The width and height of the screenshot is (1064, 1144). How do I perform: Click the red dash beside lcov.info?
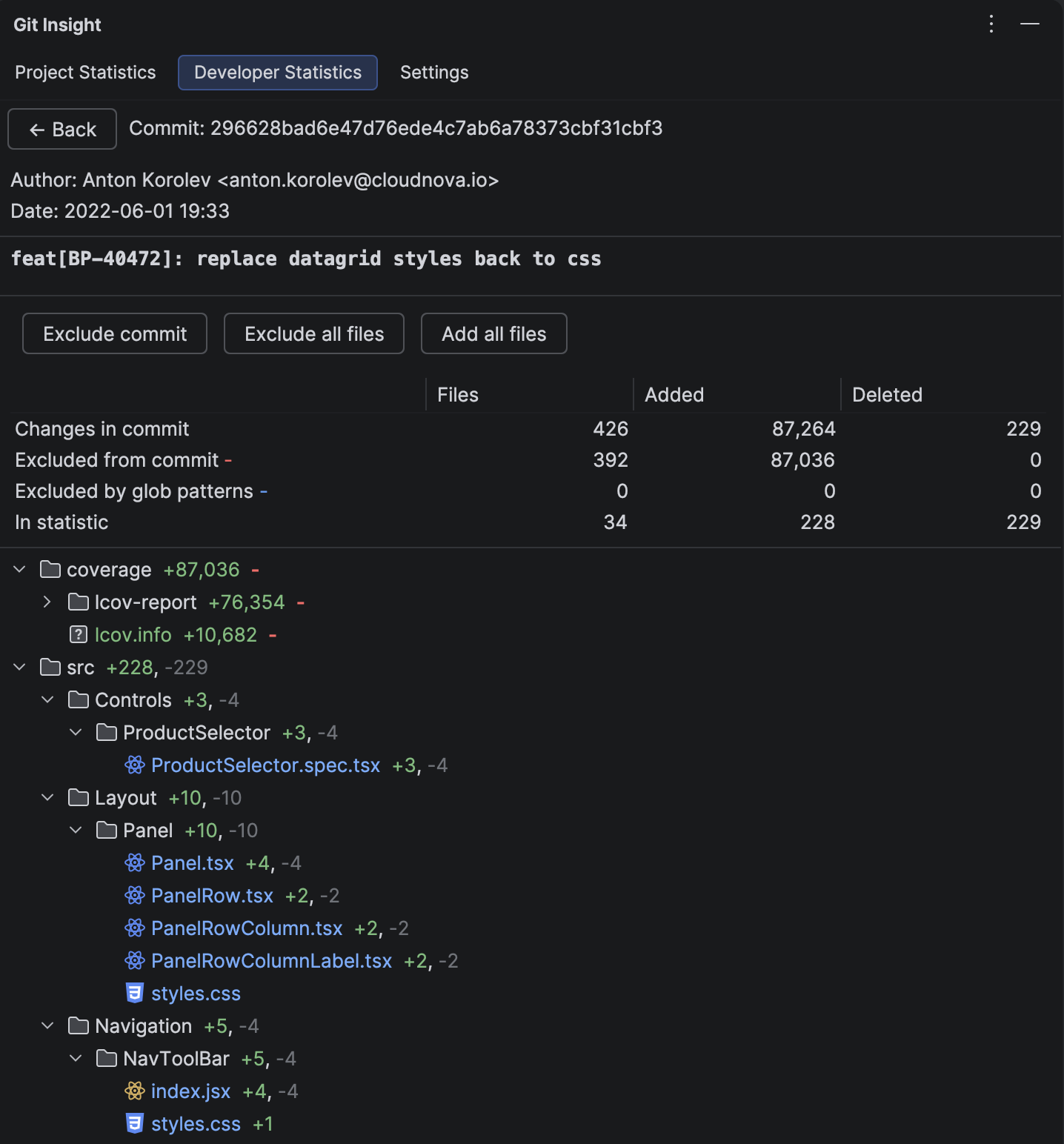click(x=273, y=636)
